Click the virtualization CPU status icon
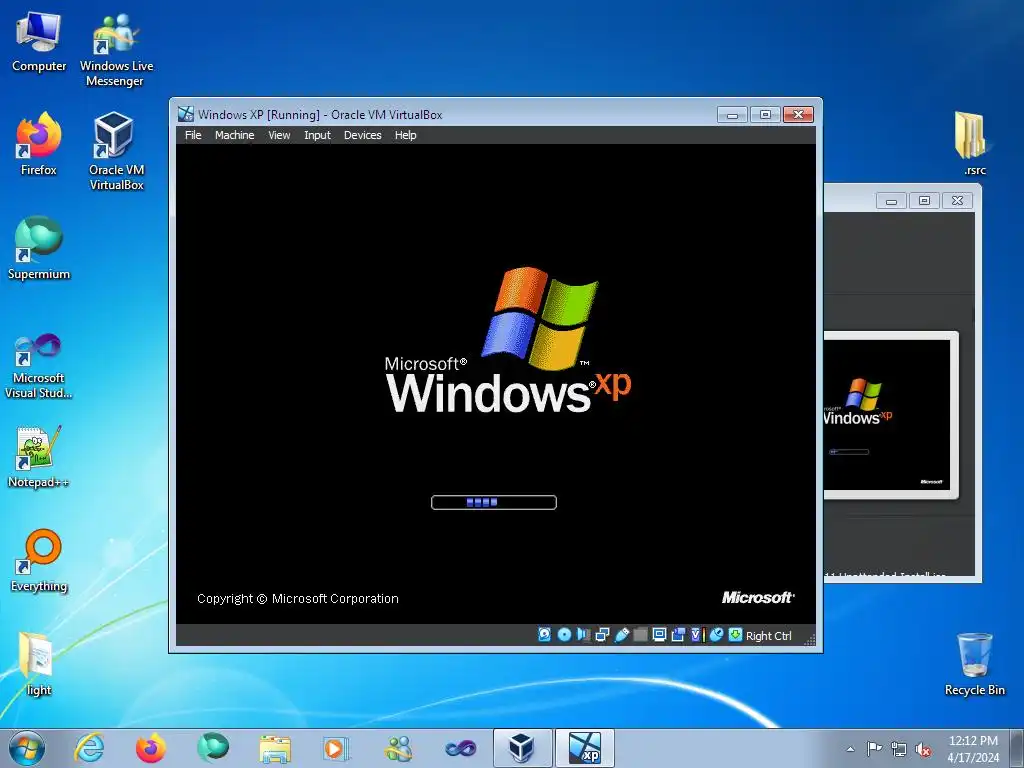Viewport: 1024px width, 768px height. (697, 635)
